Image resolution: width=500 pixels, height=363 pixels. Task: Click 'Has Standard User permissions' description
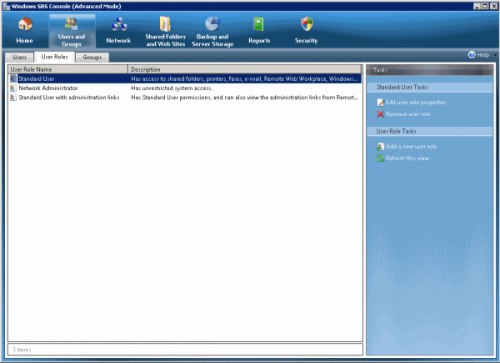[x=245, y=97]
